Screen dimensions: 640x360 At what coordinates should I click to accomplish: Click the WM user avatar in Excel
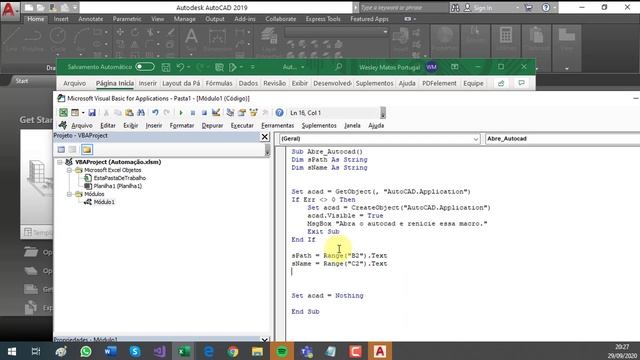coord(431,67)
